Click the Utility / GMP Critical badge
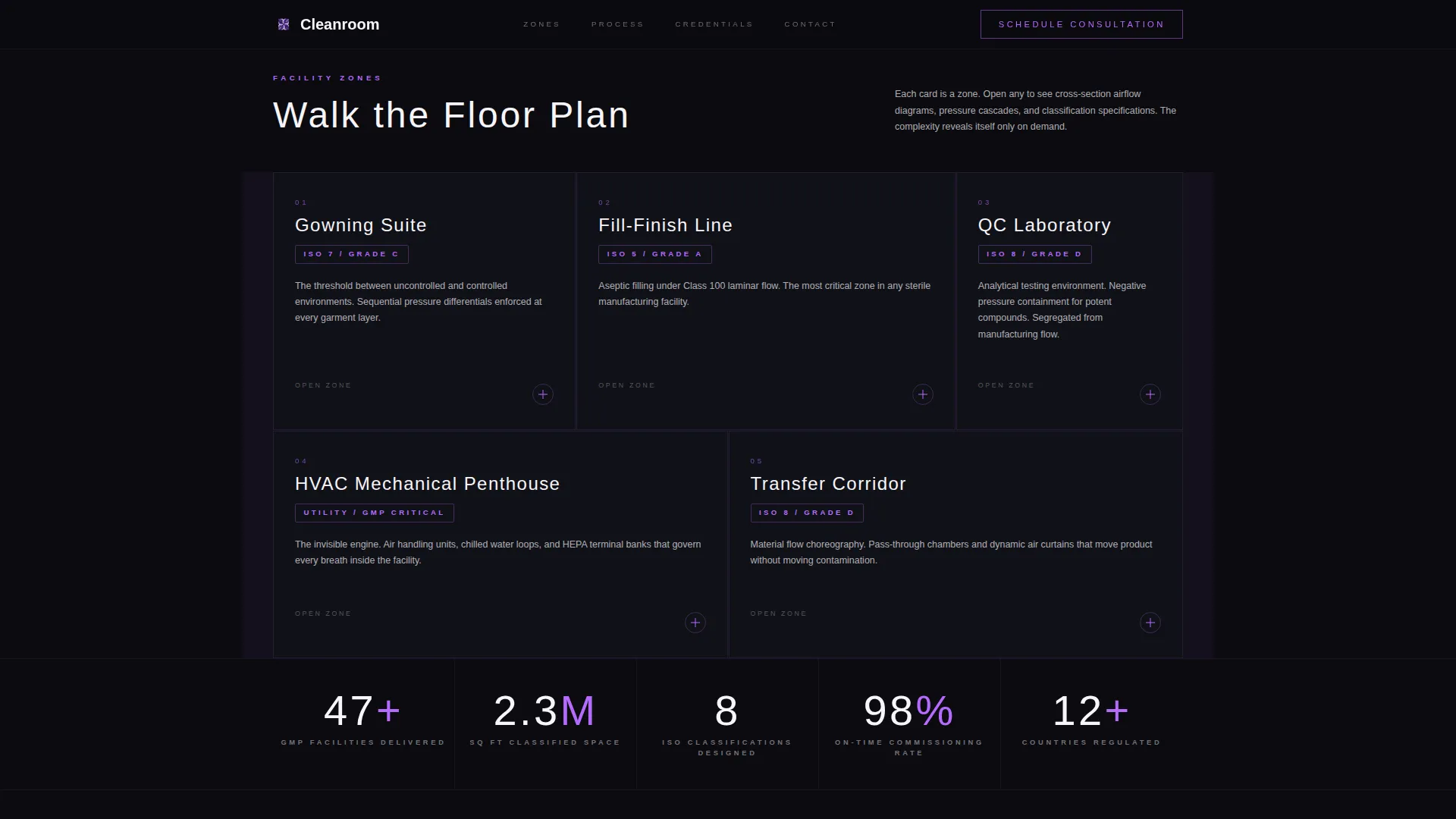1456x819 pixels. point(375,513)
